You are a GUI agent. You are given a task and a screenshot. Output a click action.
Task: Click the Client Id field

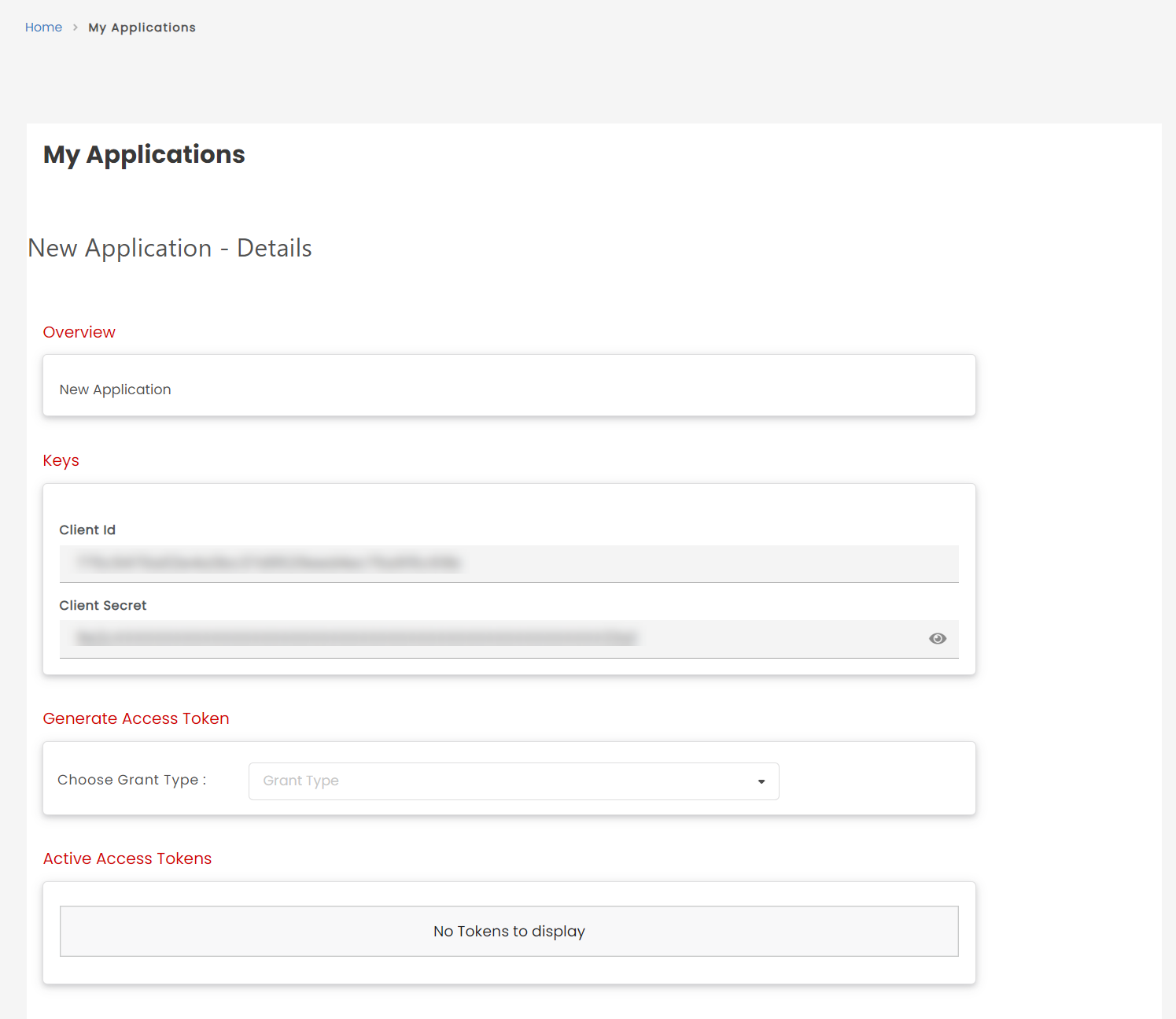508,563
